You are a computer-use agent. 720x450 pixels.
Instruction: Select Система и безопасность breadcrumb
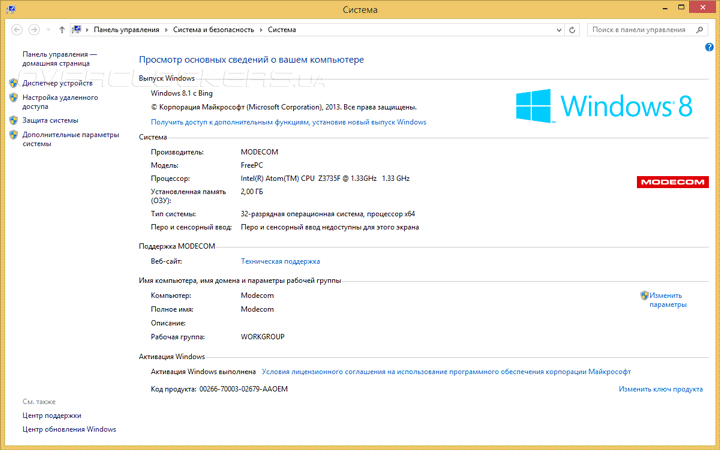click(x=213, y=30)
